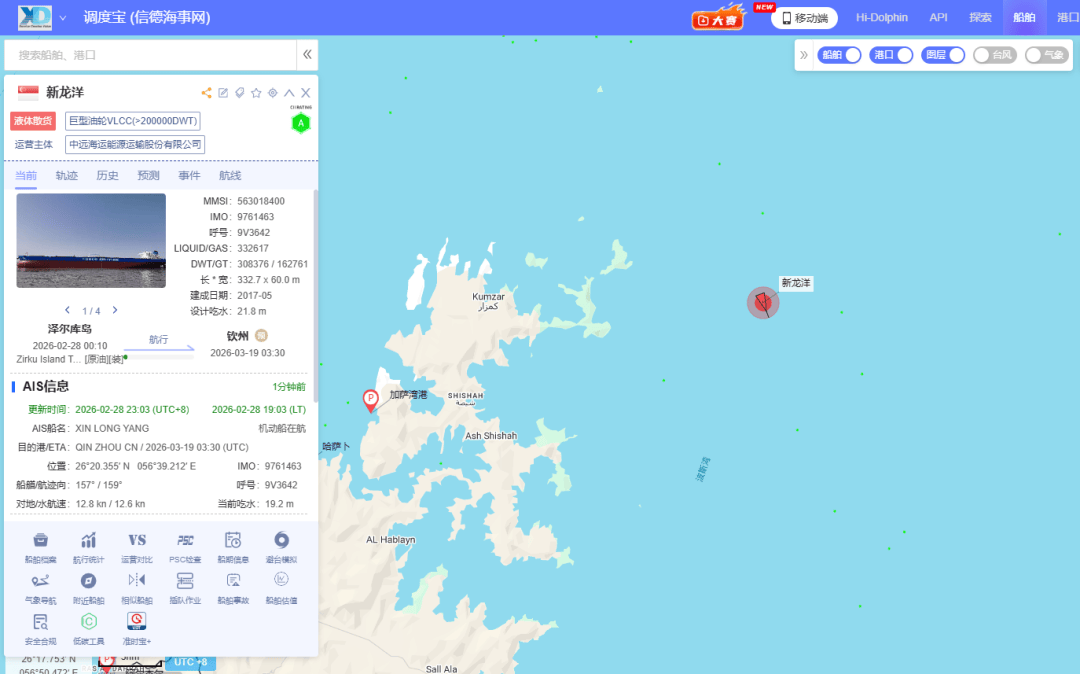This screenshot has width=1080, height=674.
Task: Collapse the left sidebar with double chevron
Action: 308,55
